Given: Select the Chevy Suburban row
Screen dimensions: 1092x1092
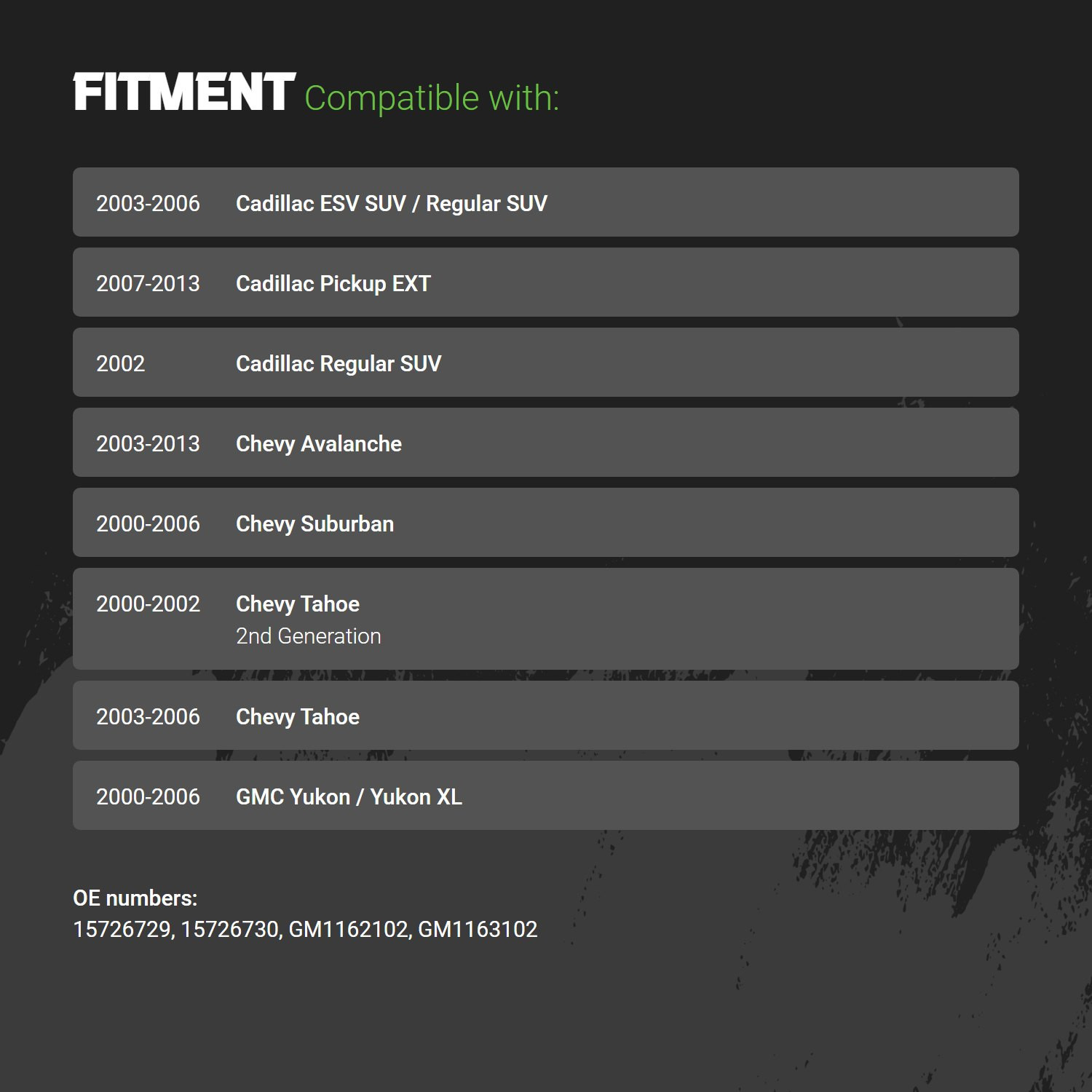Looking at the screenshot, I should click(546, 523).
